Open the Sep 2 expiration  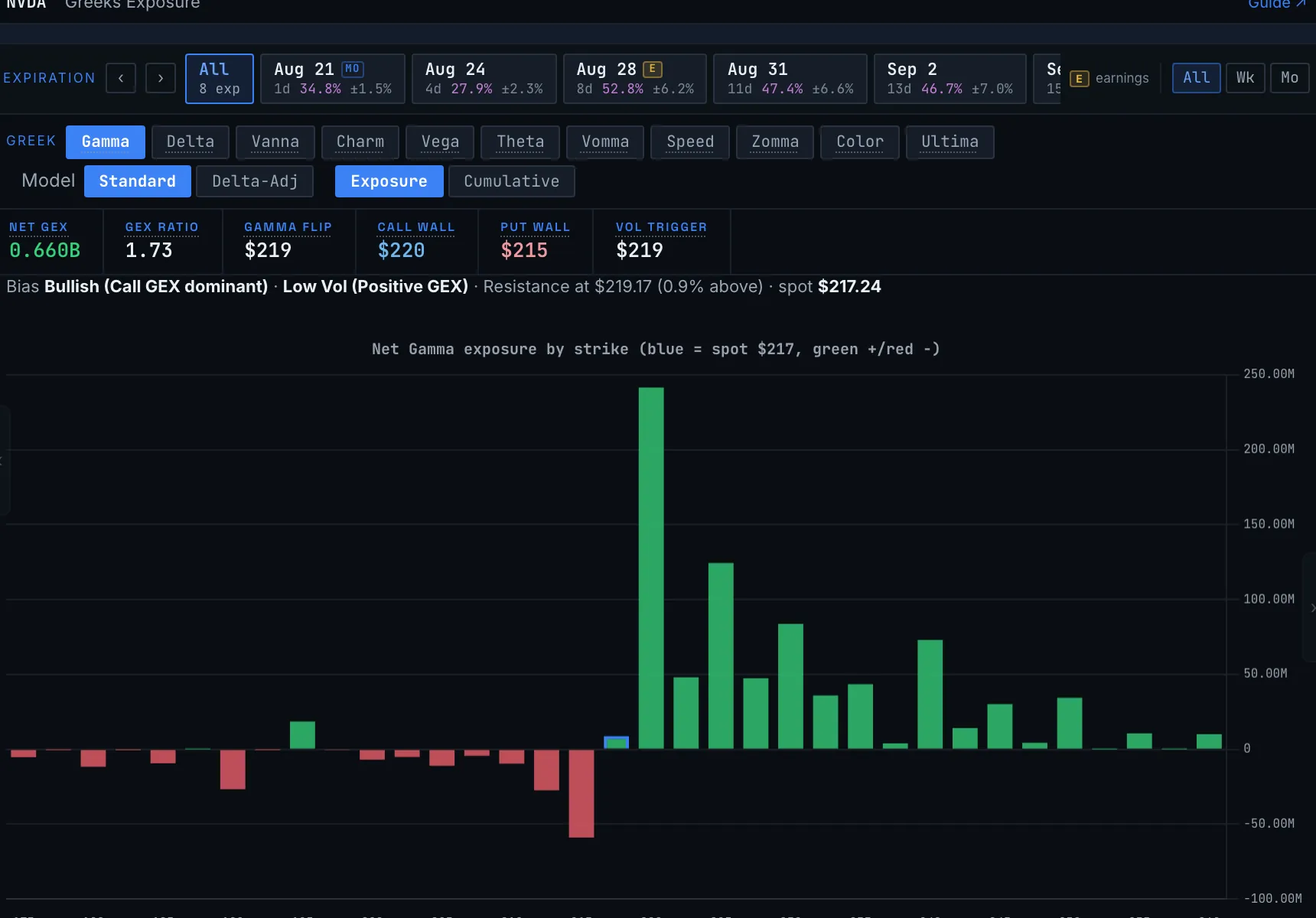click(950, 79)
